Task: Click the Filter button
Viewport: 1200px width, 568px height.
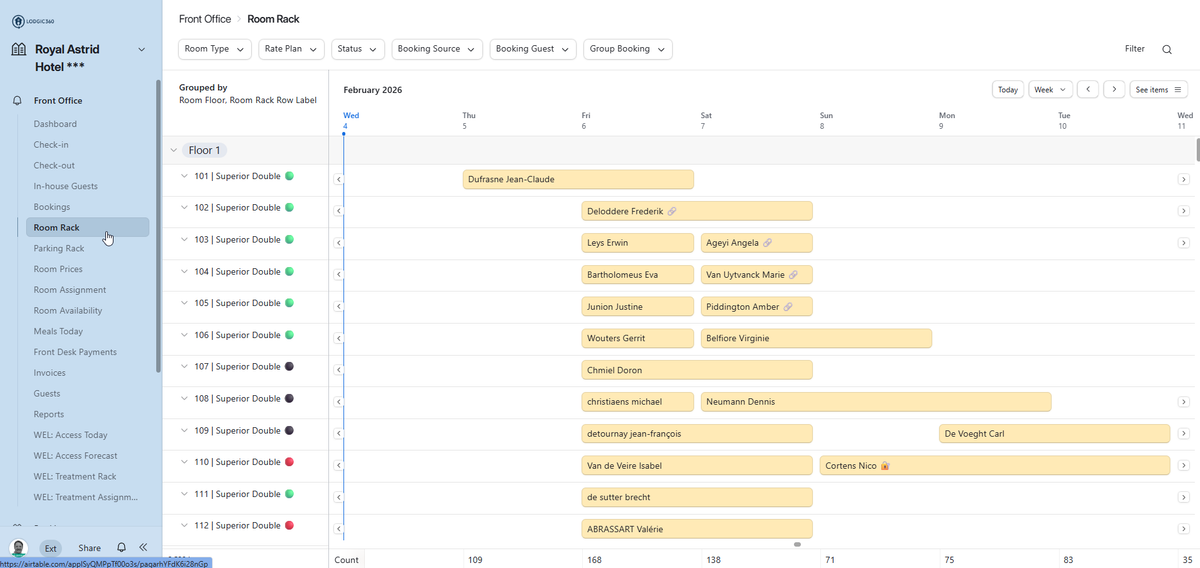Action: (x=1134, y=49)
